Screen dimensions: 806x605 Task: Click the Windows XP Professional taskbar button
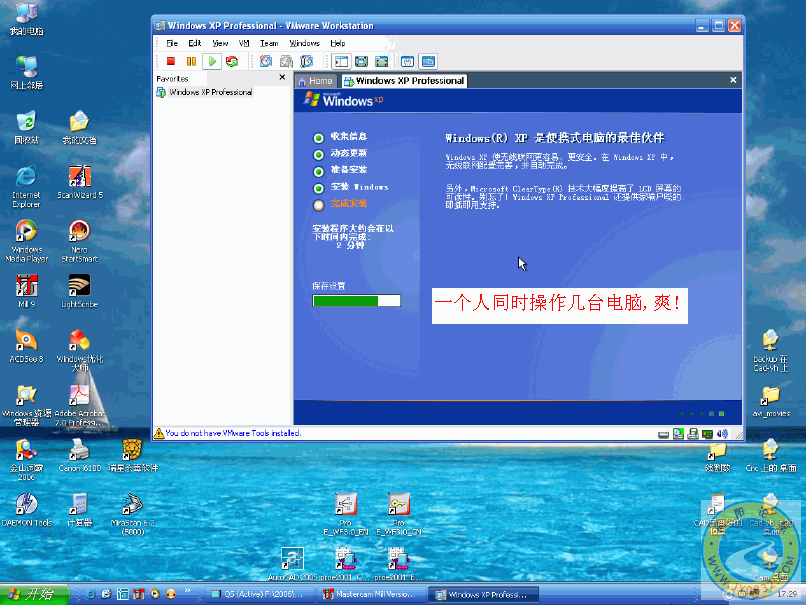coord(482,595)
